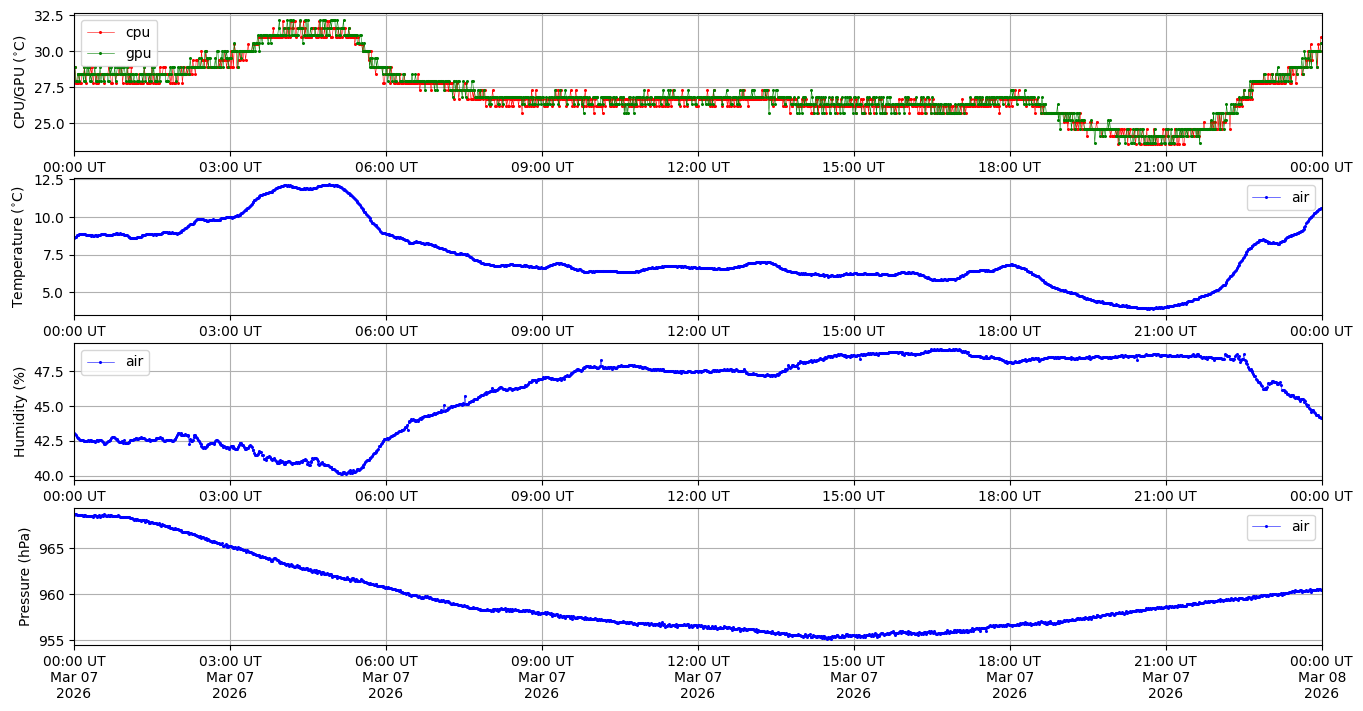
Task: Click the CPU/GPU (°C) y-axis label
Action: click(19, 82)
